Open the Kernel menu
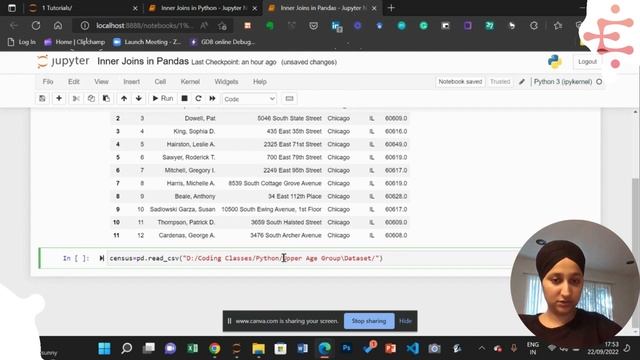The width and height of the screenshot is (640, 360). pyautogui.click(x=190, y=82)
